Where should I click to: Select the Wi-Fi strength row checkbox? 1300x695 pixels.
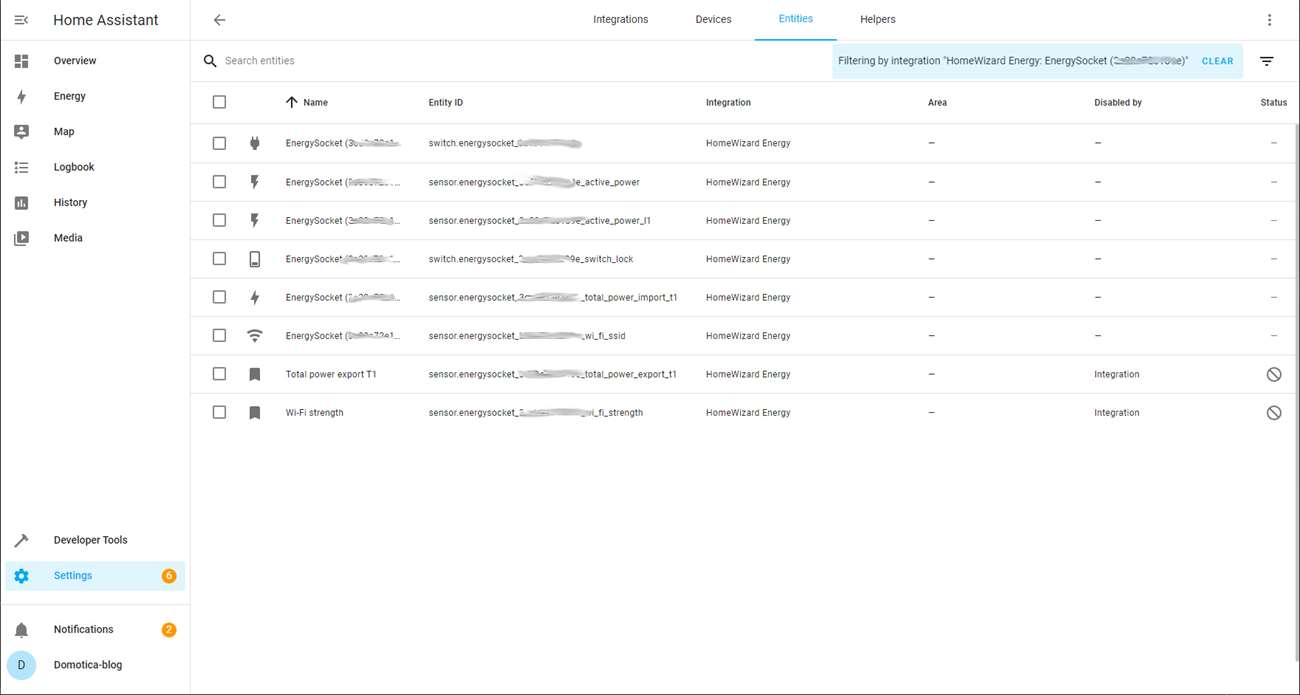click(219, 413)
